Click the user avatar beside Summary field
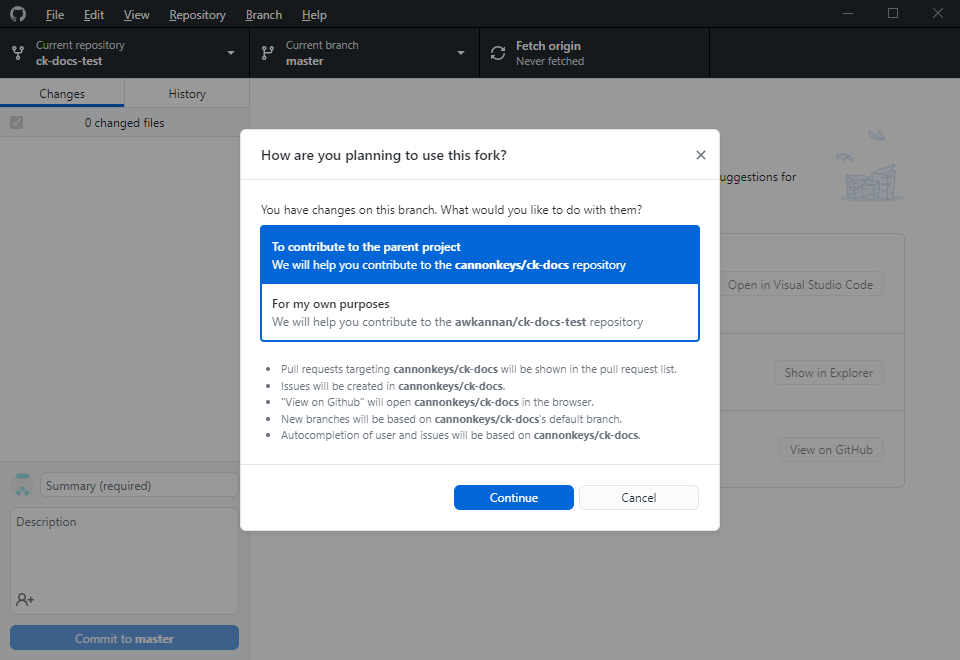The height and width of the screenshot is (660, 960). 23,485
